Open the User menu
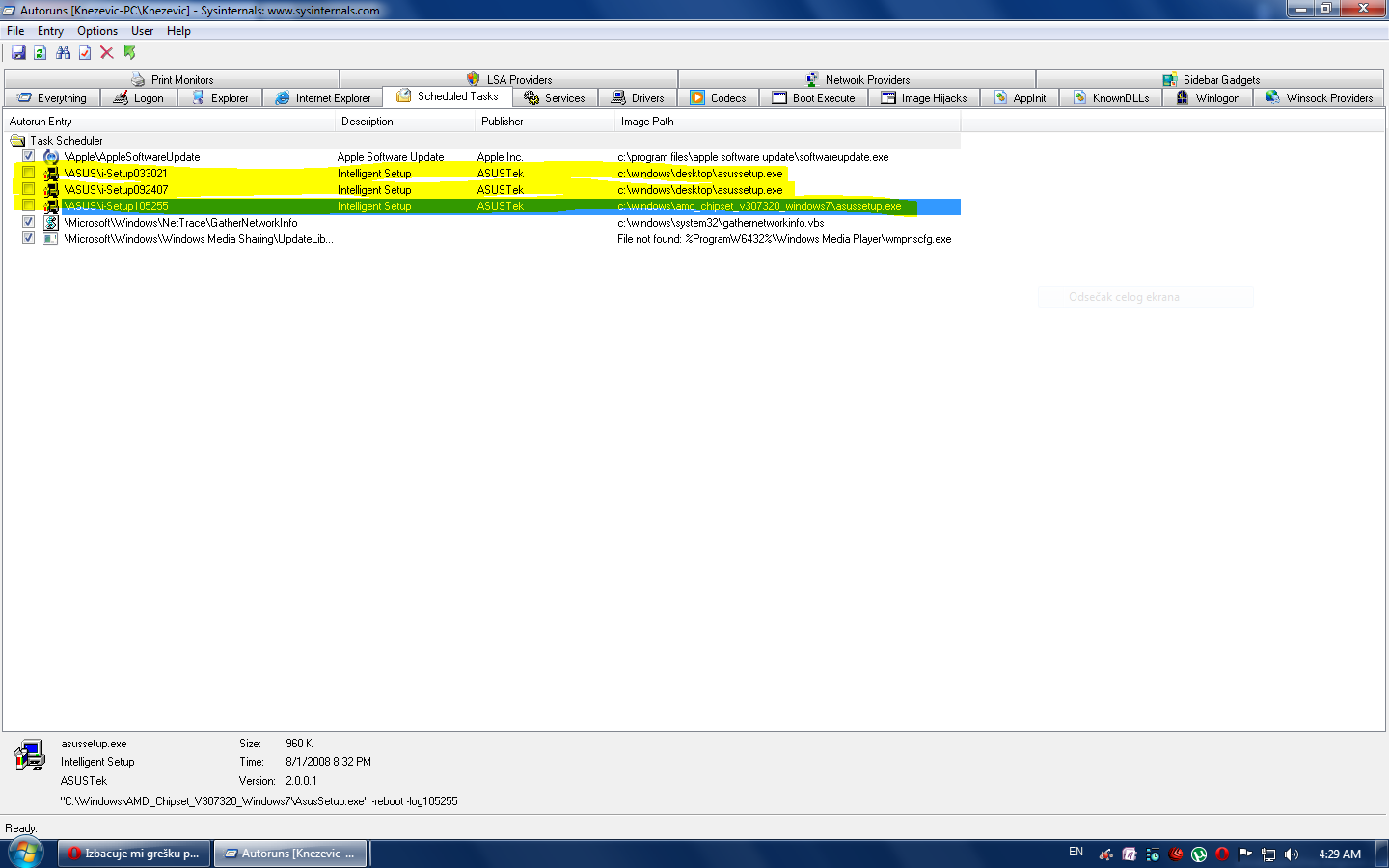The image size is (1389, 868). click(x=143, y=31)
